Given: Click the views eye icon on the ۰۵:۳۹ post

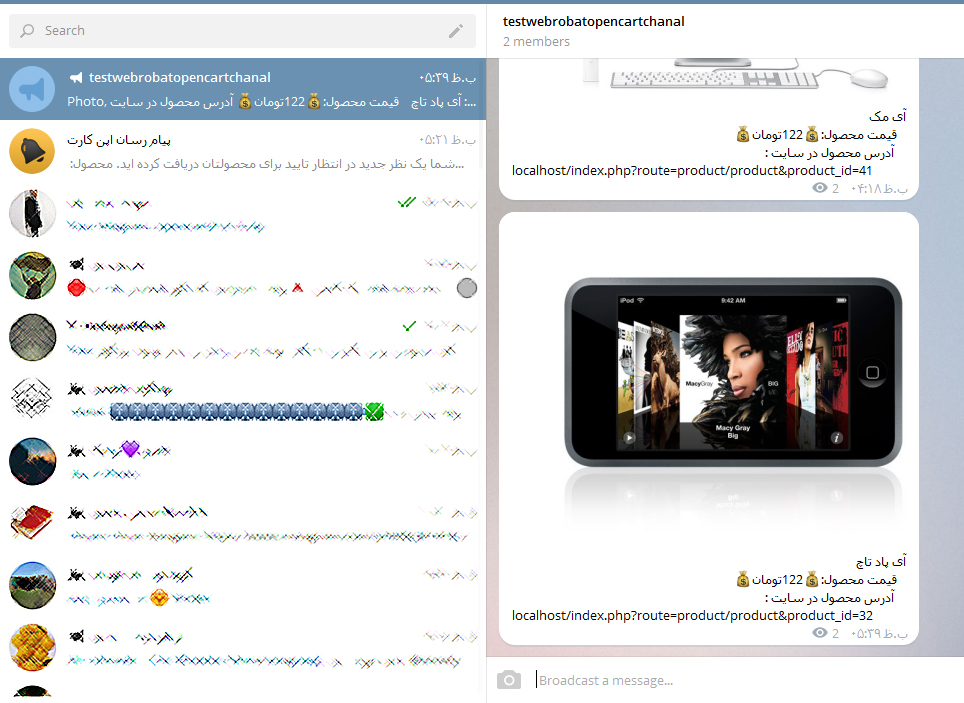Looking at the screenshot, I should click(820, 633).
